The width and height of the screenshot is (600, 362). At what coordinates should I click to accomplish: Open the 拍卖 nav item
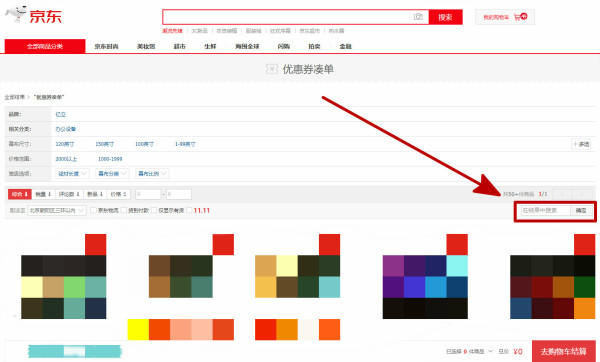[x=314, y=46]
